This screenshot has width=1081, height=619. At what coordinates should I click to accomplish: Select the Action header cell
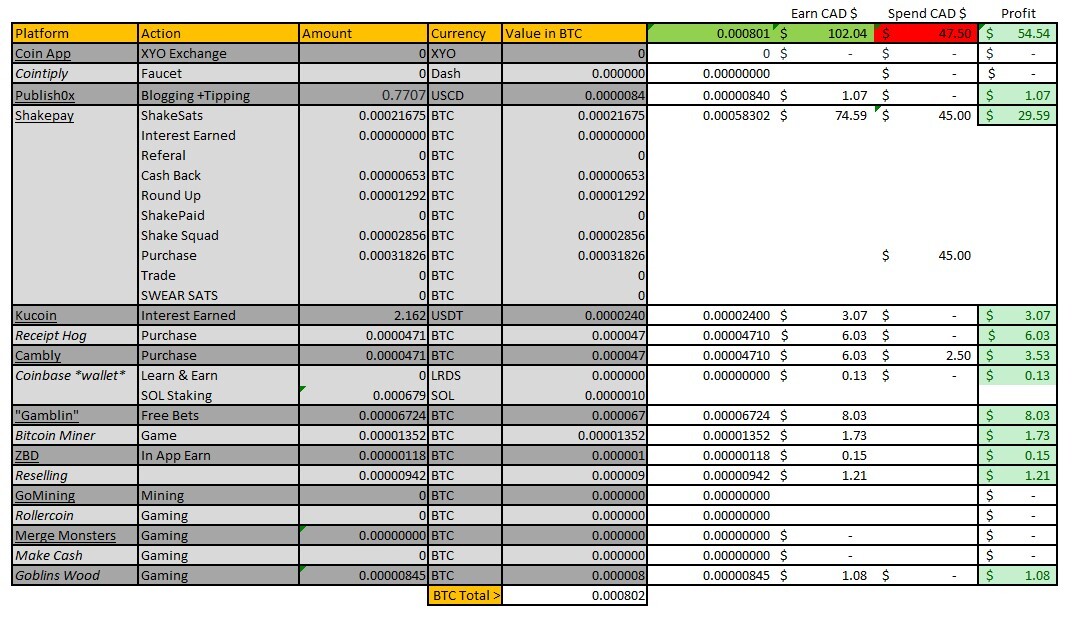click(x=219, y=33)
